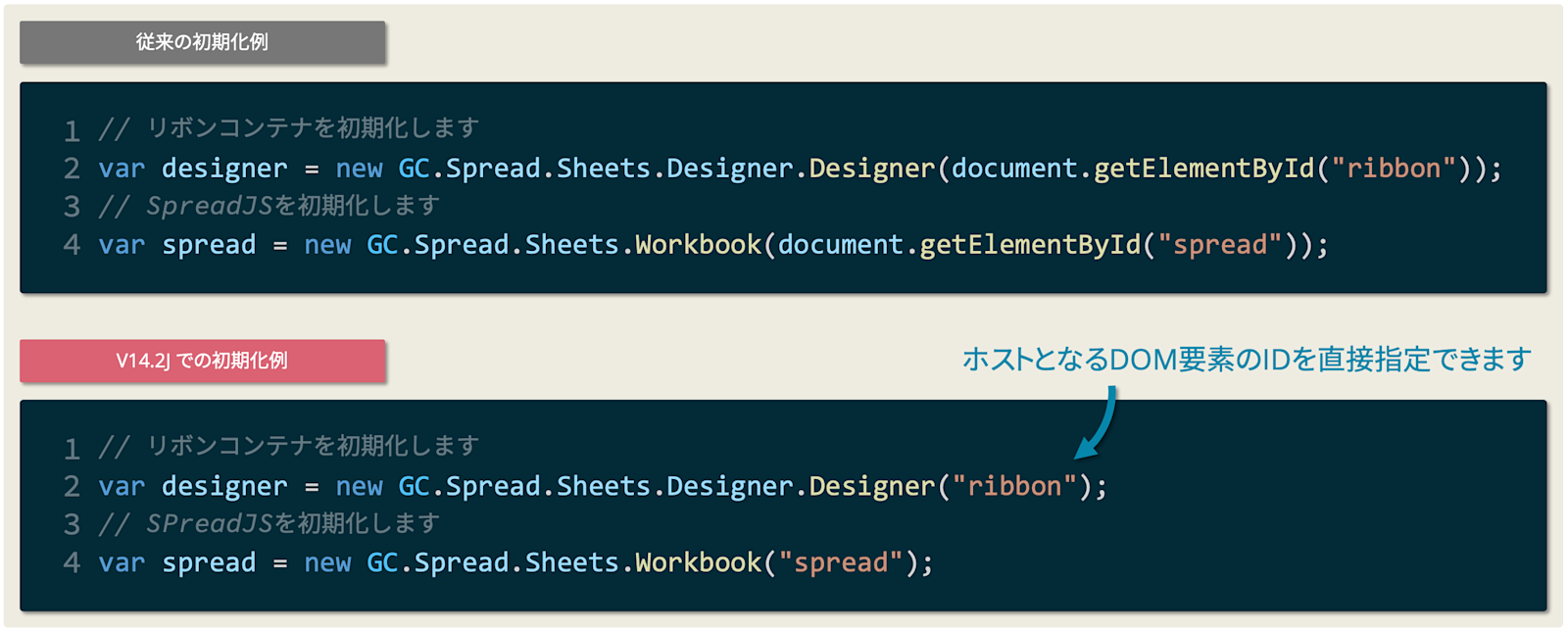Click "var designer" in the 従来の初期化例 code block

193,169
